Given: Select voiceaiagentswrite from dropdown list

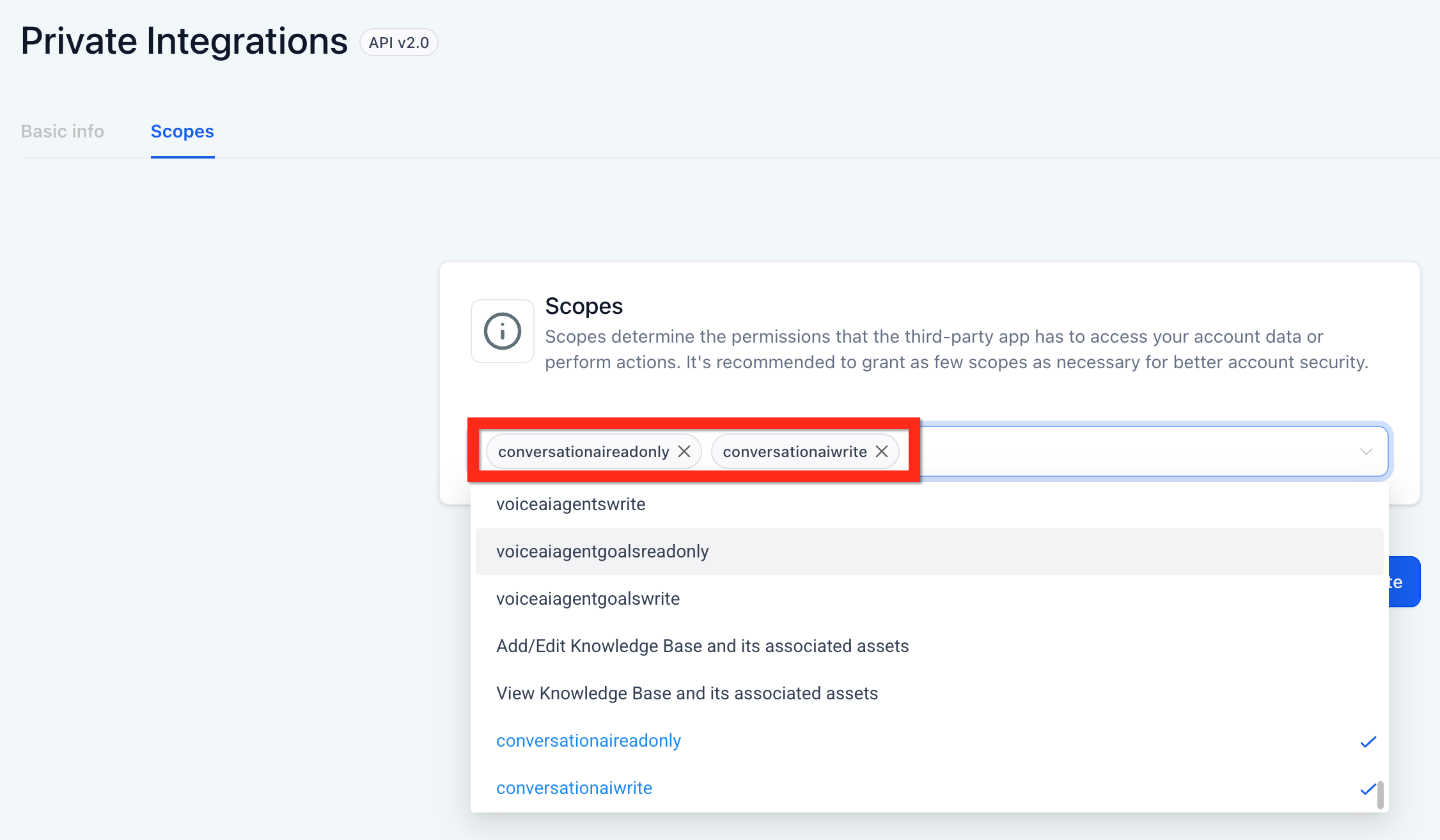Looking at the screenshot, I should click(570, 504).
